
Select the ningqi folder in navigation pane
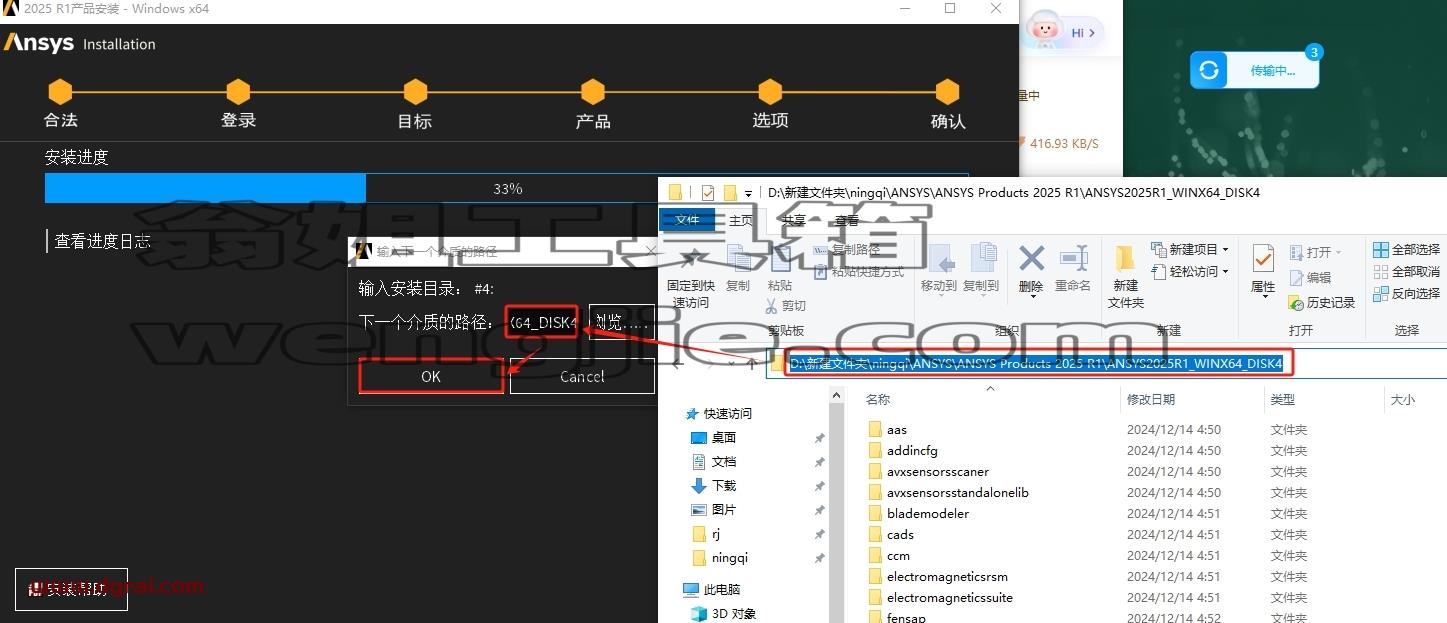point(730,557)
